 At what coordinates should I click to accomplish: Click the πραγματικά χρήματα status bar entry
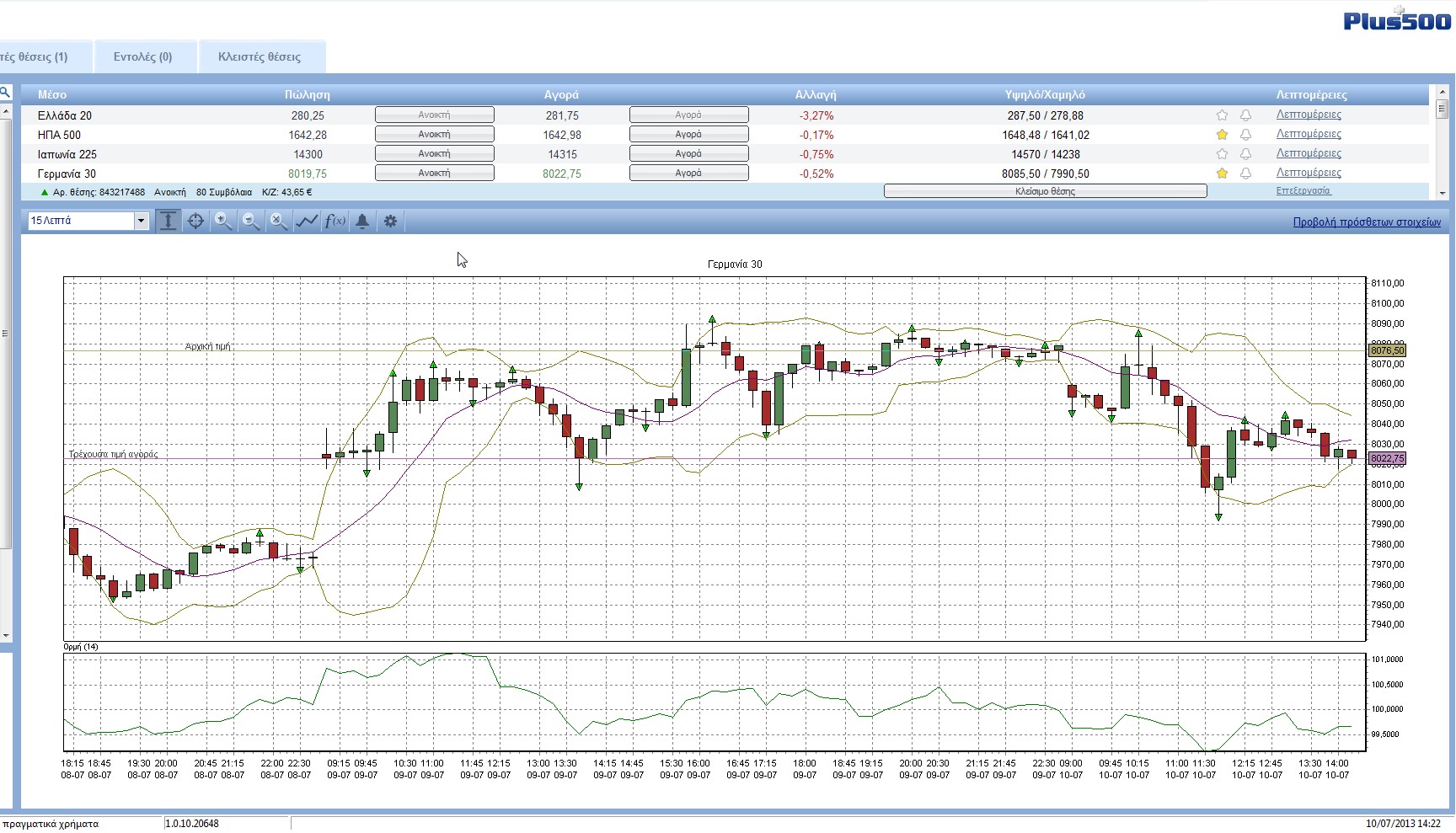(51, 824)
